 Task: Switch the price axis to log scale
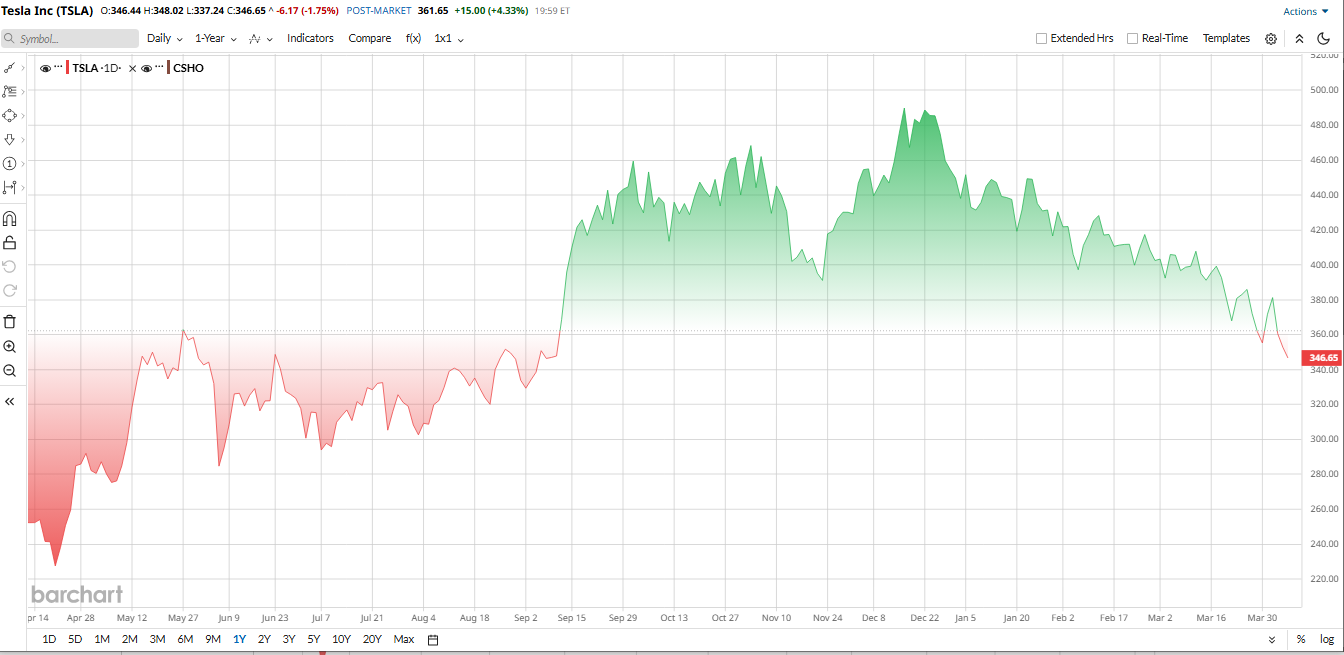[1326, 640]
